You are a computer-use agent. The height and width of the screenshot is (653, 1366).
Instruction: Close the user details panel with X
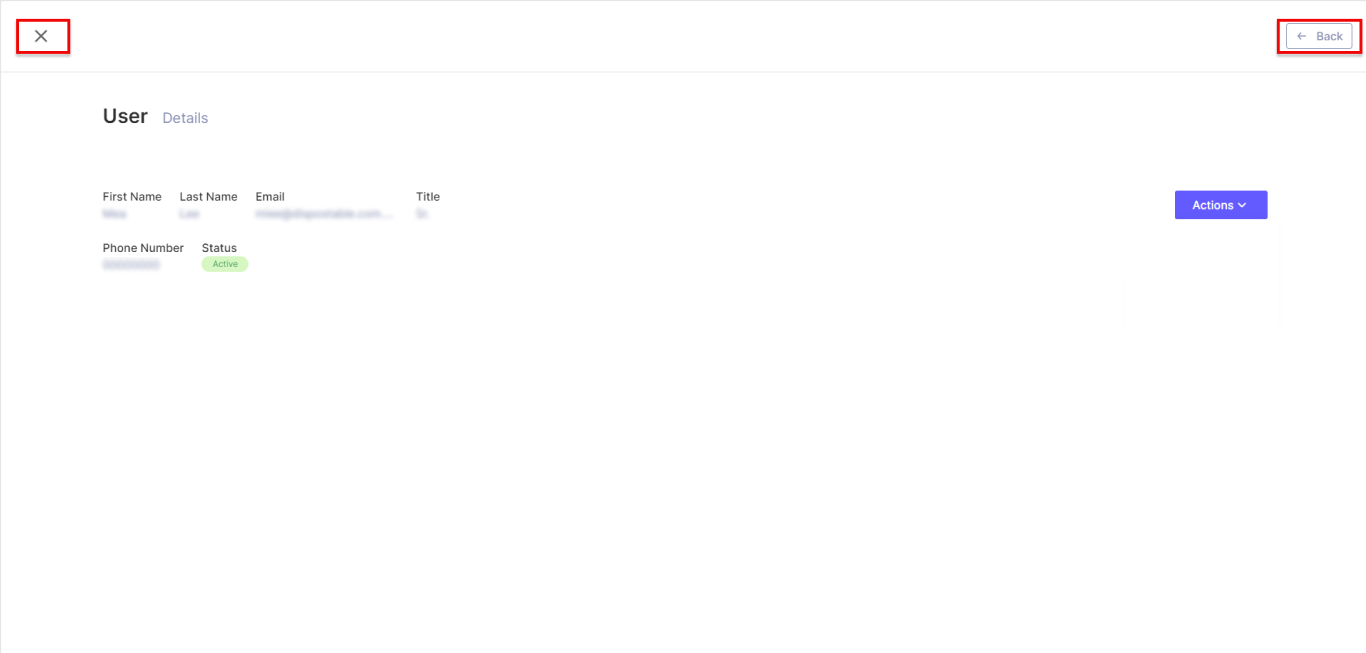tap(41, 36)
